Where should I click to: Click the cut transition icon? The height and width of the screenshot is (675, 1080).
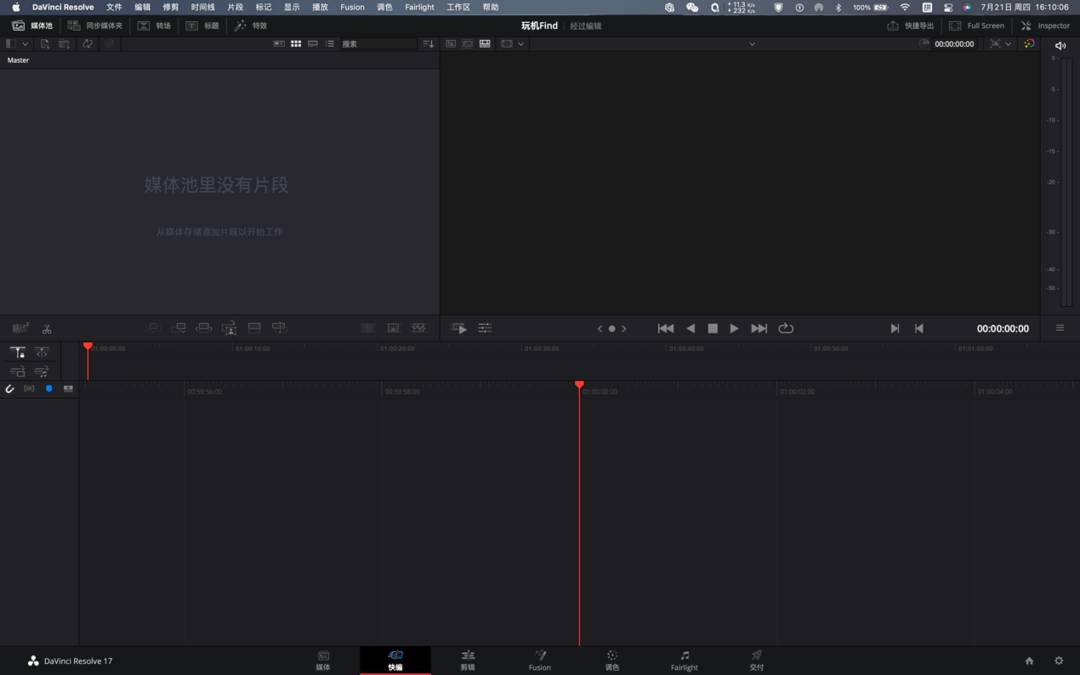[x=368, y=328]
